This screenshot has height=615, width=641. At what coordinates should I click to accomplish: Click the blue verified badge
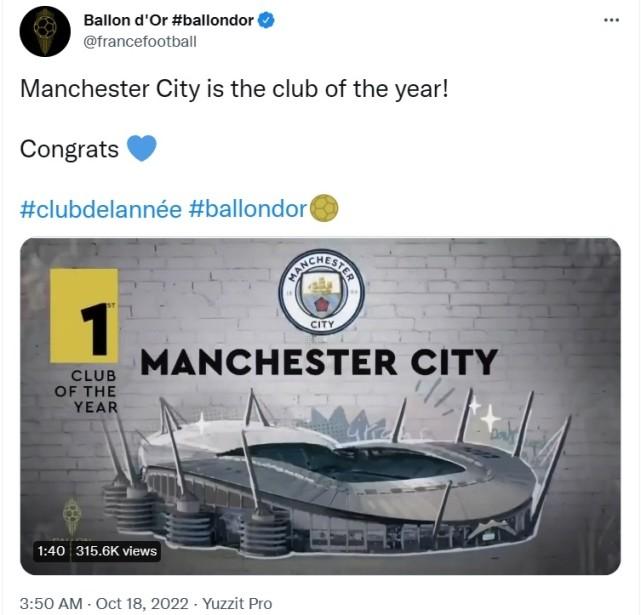click(270, 20)
